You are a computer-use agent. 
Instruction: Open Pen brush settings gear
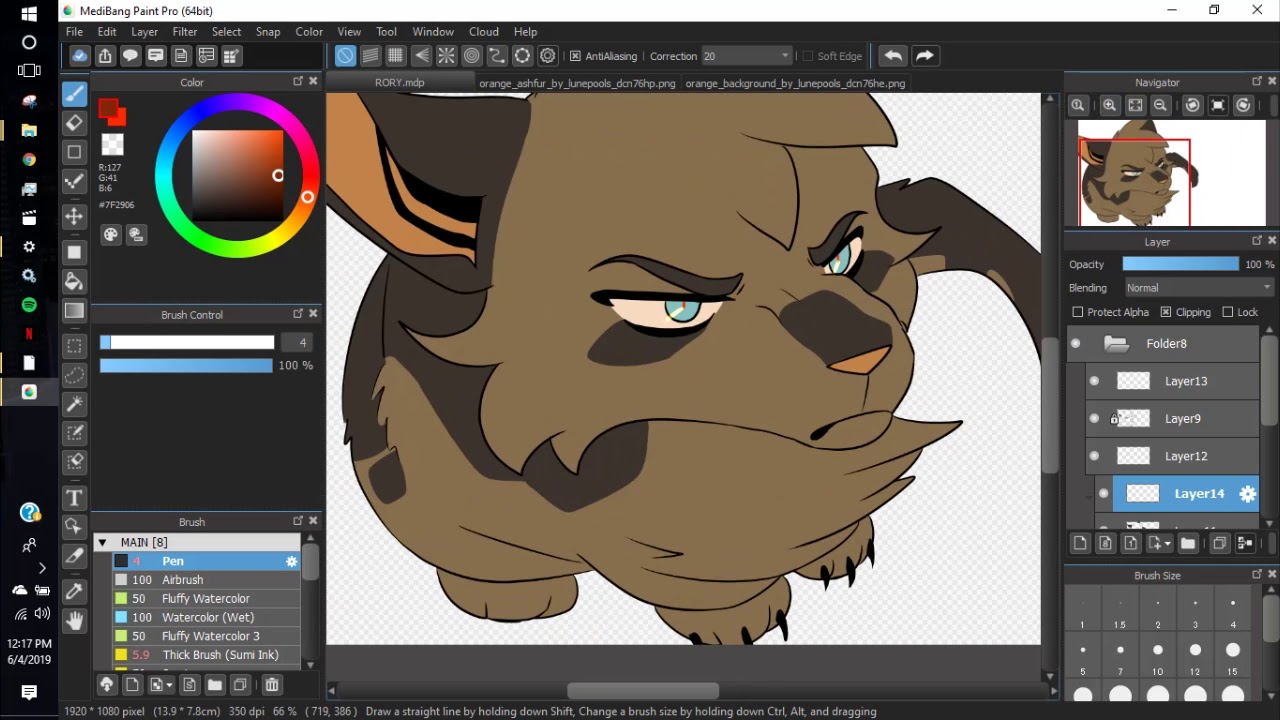click(291, 562)
